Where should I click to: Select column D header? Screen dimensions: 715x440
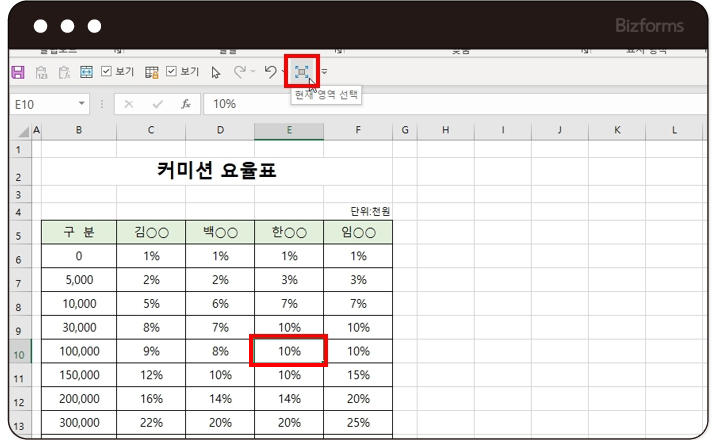point(220,130)
